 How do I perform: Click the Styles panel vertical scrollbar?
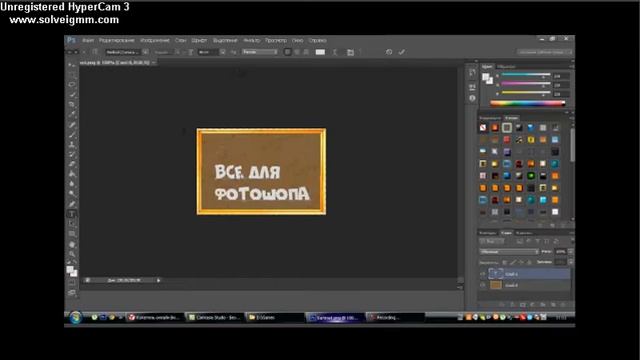coord(572,145)
